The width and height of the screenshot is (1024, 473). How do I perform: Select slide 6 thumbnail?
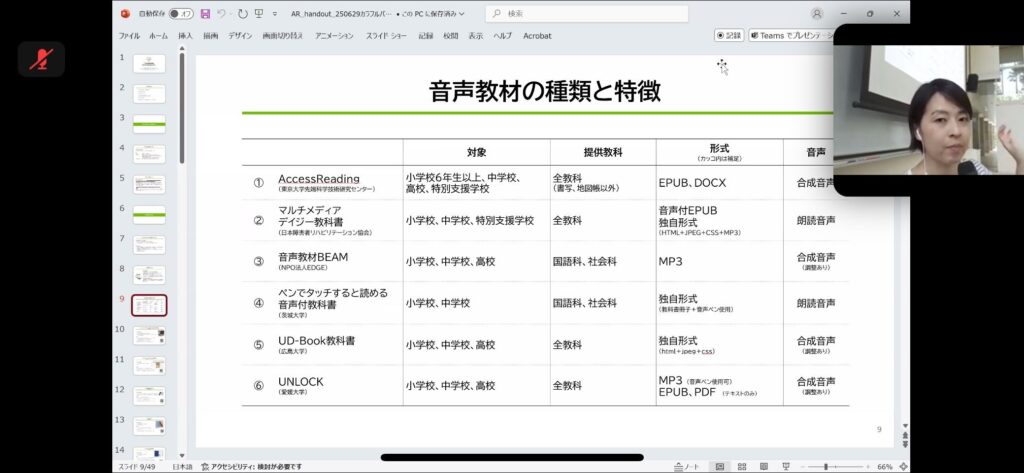(x=149, y=214)
